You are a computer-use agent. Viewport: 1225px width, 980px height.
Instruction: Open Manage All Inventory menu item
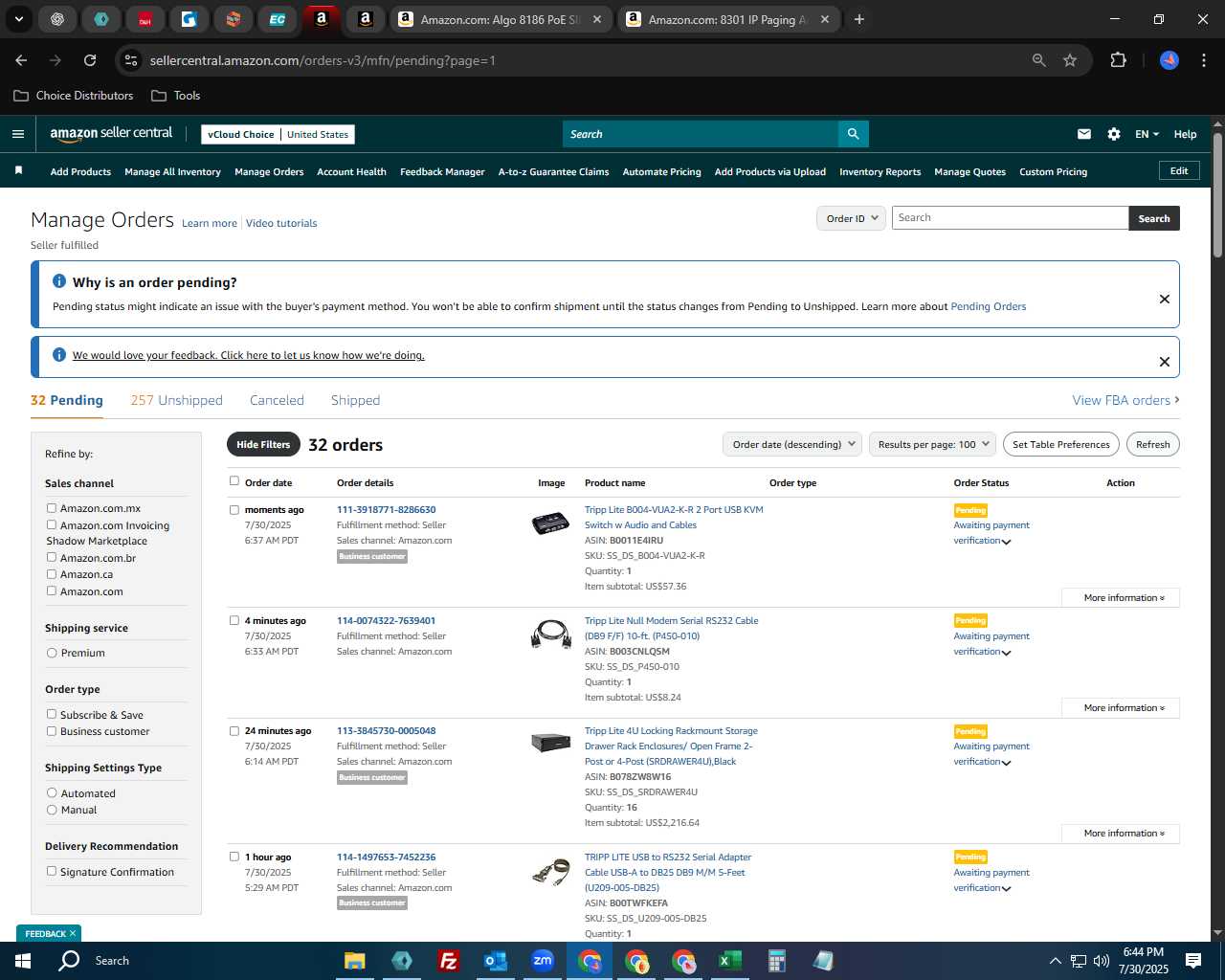pos(172,172)
